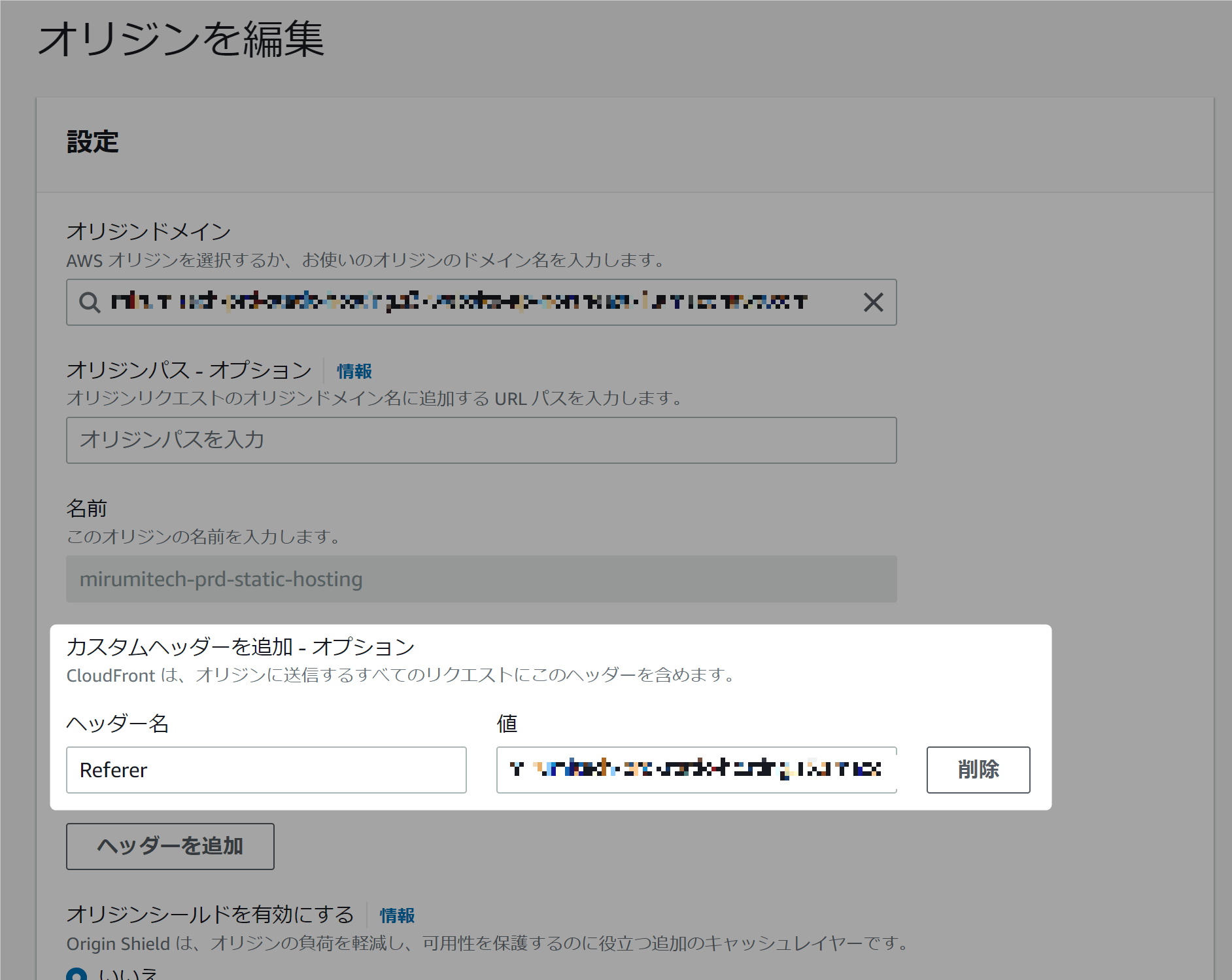This screenshot has height=980, width=1232.
Task: Focus the オリジンパスを入力 input field
Action: tap(481, 440)
